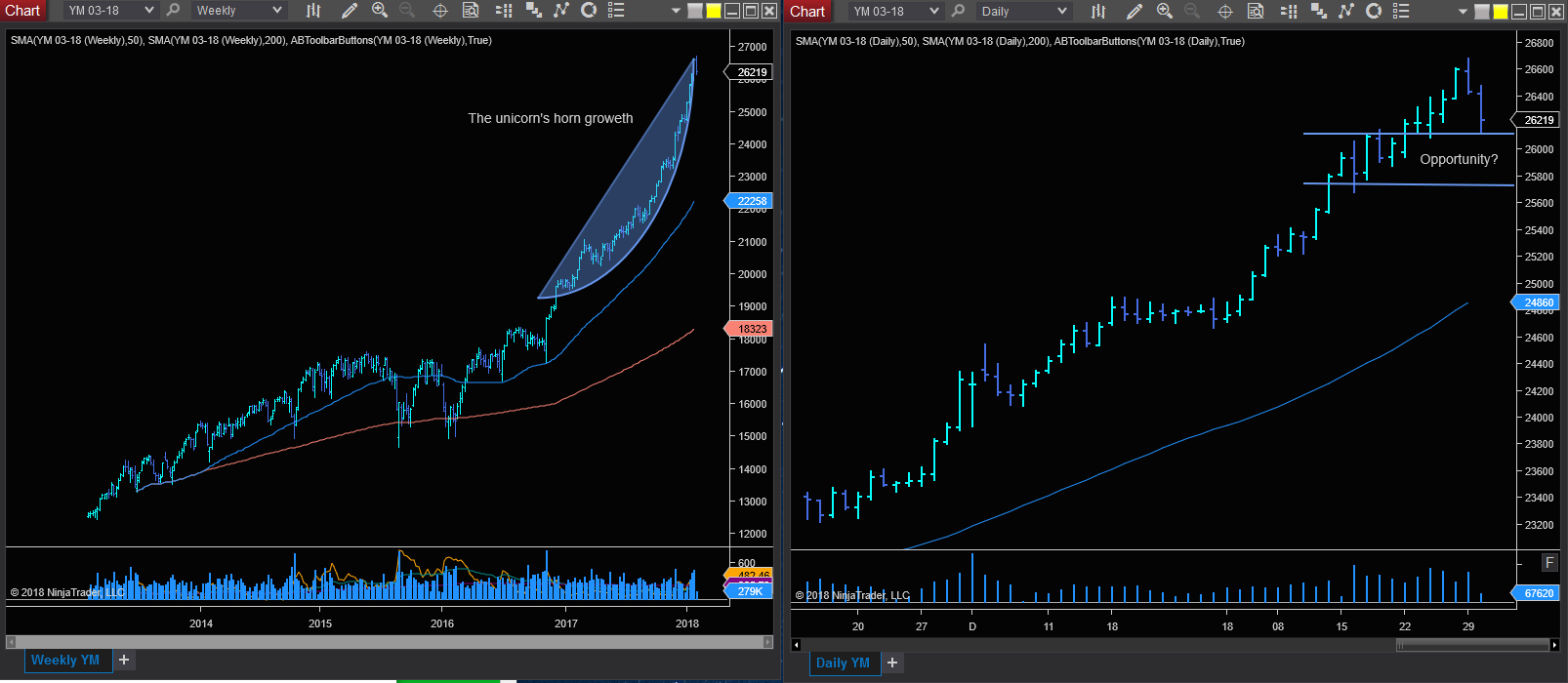Image resolution: width=1568 pixels, height=683 pixels.
Task: Click right arrow of Daily chart scrollbar
Action: click(x=1554, y=645)
